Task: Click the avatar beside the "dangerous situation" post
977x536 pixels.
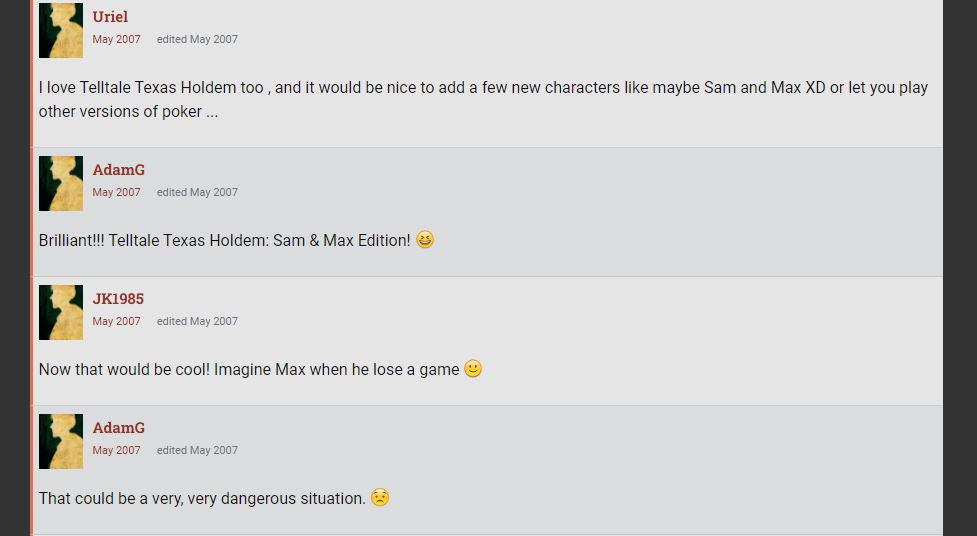Action: coord(61,441)
